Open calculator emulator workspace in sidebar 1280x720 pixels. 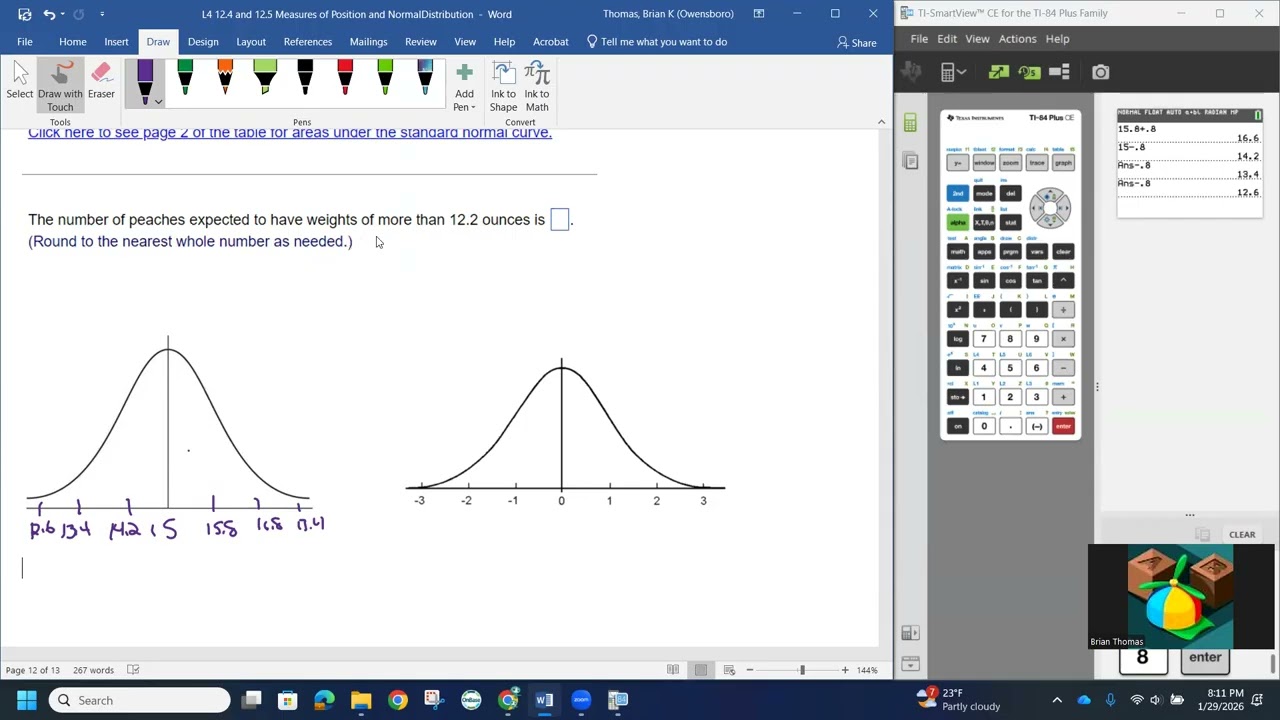click(x=910, y=123)
